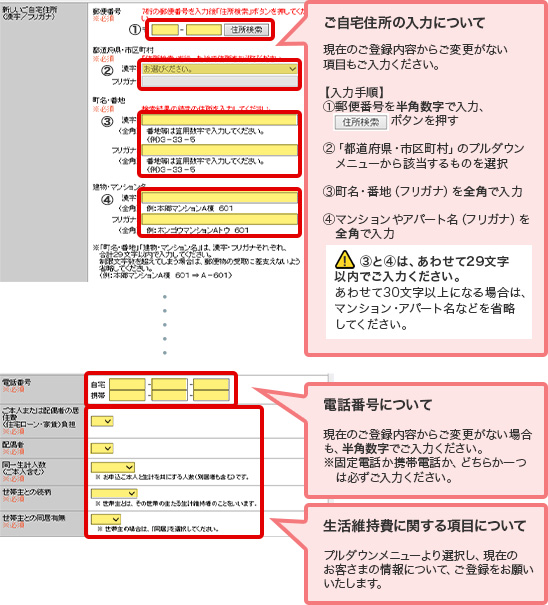Viewport: 548px width, 605px height.
Task: Click the prefecture フリガナ grey field
Action: pyautogui.click(x=220, y=81)
